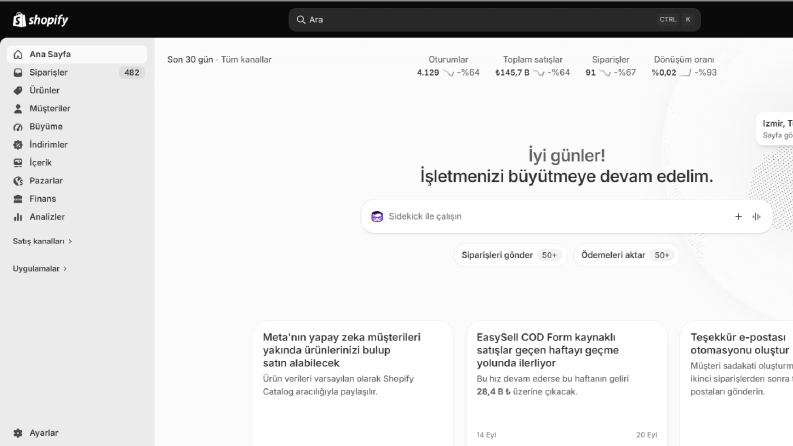Open Ana Sayfa in the sidebar
The width and height of the screenshot is (793, 446).
point(77,54)
